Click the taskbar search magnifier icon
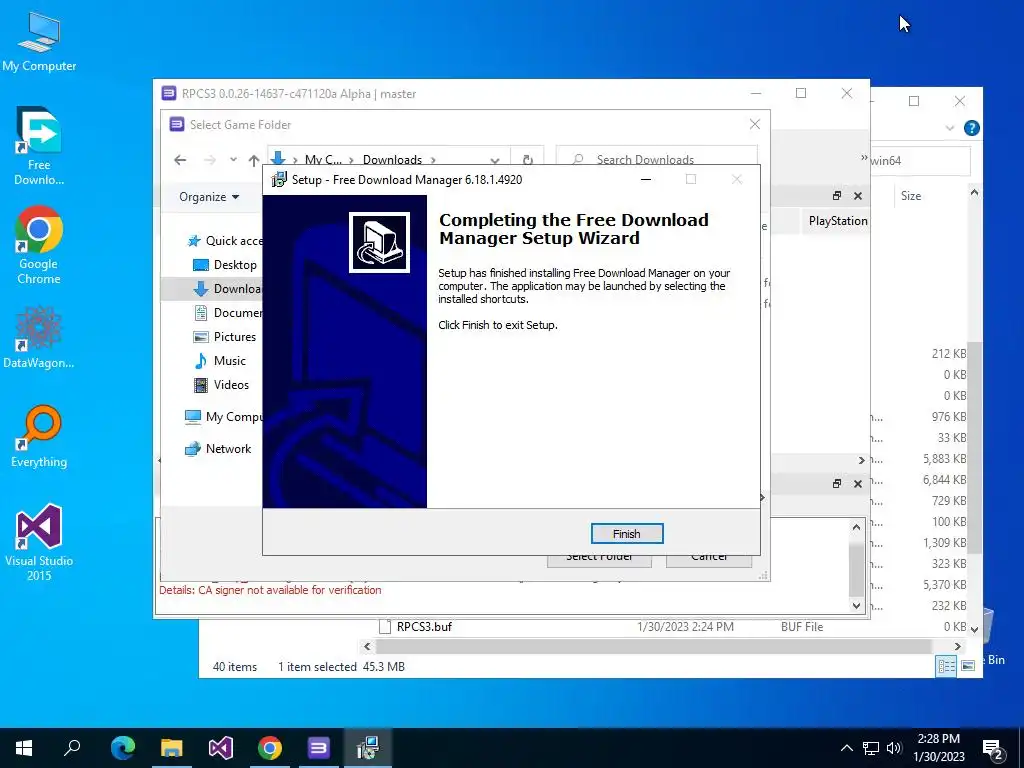The height and width of the screenshot is (768, 1024). [72, 748]
